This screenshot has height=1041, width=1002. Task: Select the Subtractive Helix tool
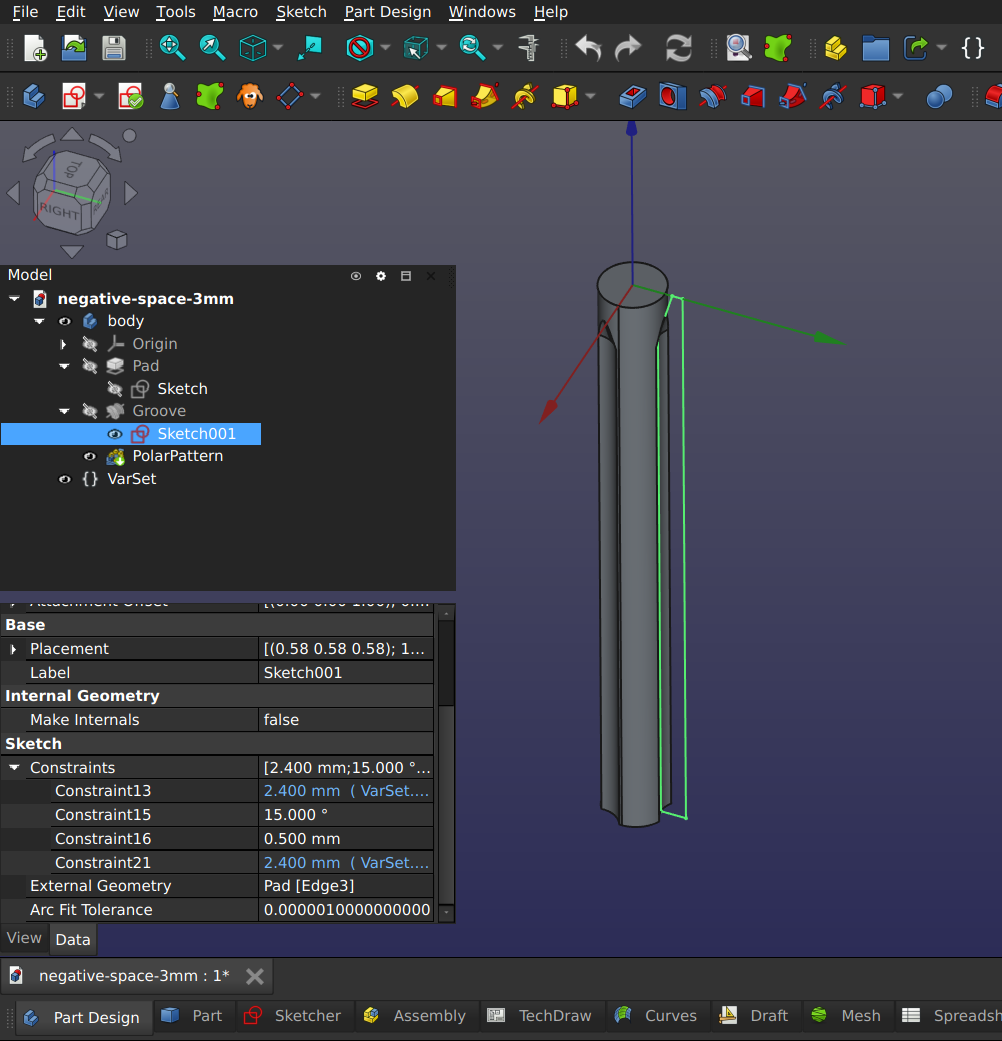[x=833, y=97]
